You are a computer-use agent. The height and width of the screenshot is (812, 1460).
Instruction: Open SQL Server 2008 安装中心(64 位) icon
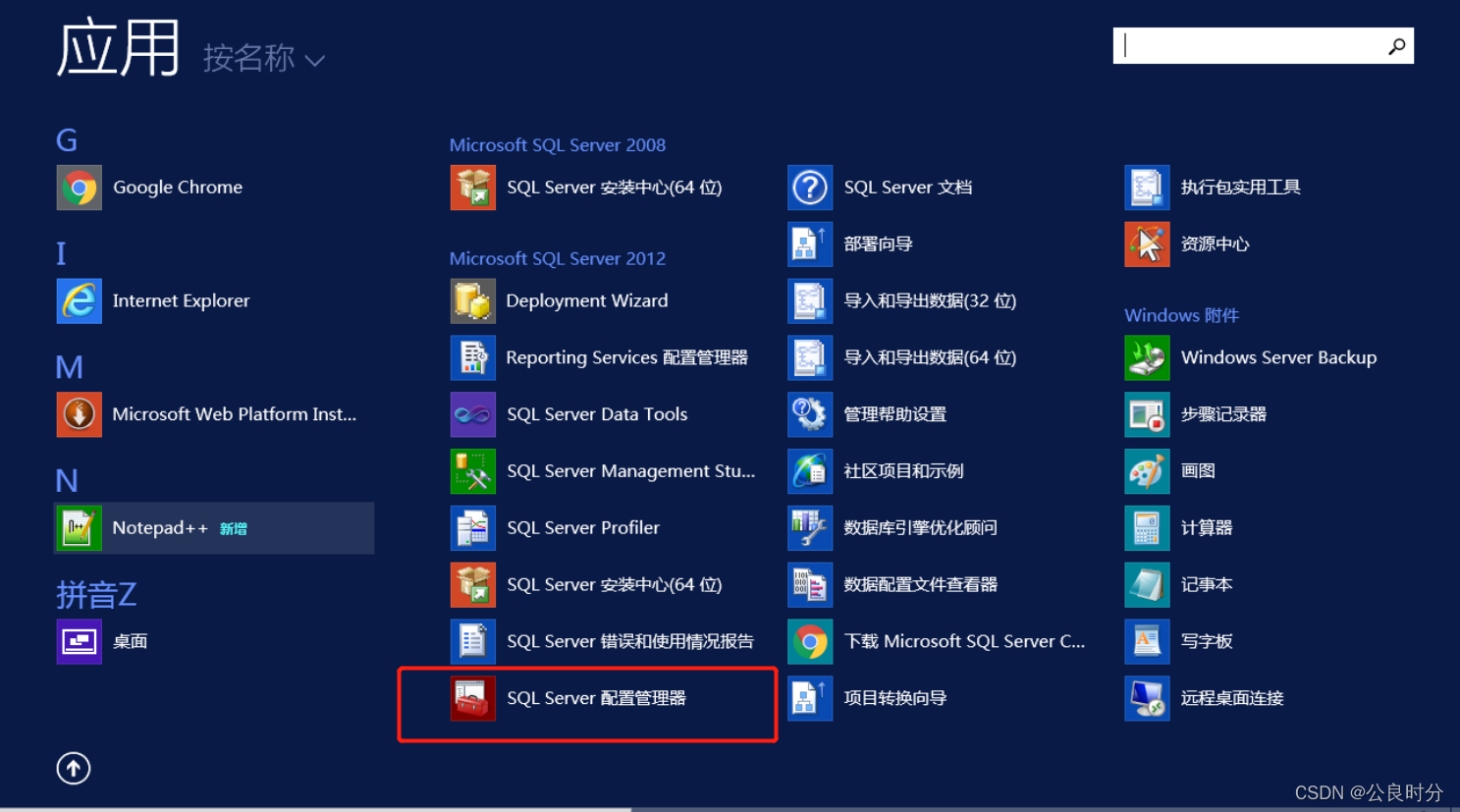(473, 188)
